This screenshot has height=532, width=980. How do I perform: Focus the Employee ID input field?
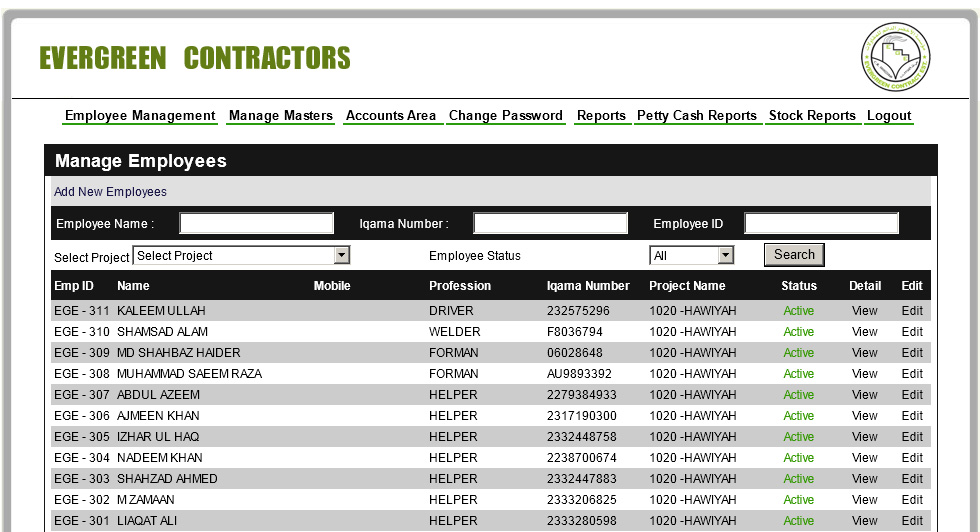click(821, 223)
